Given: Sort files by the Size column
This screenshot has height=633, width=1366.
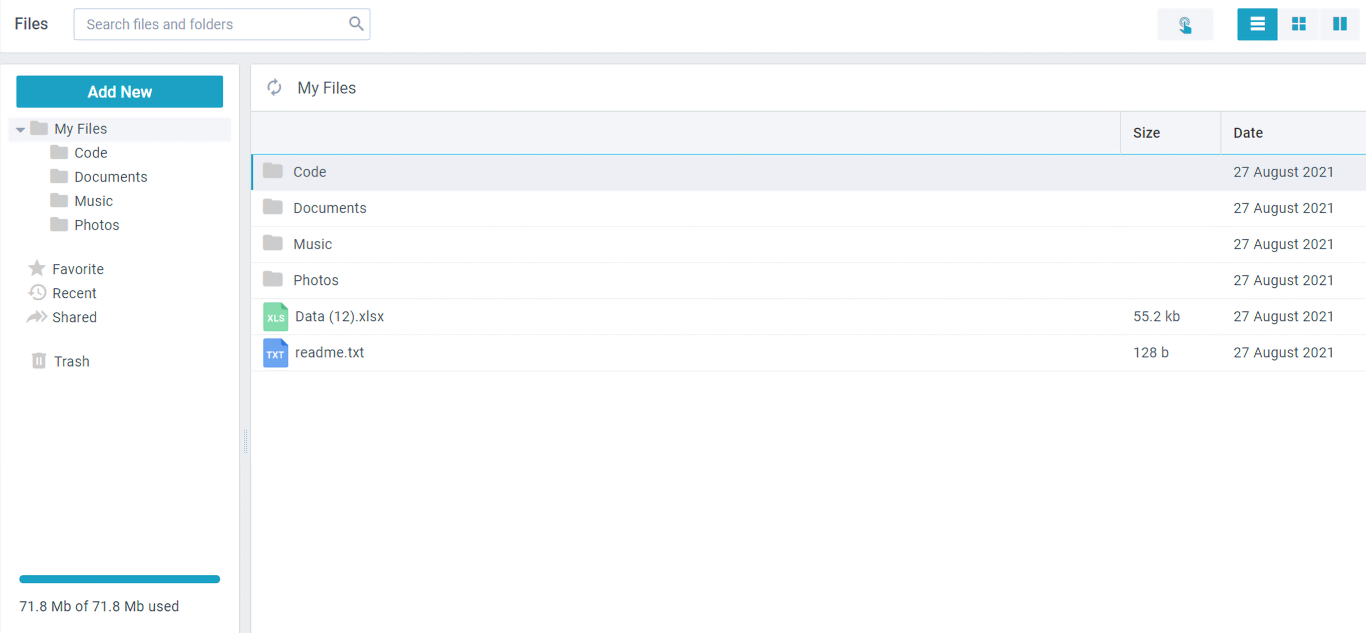Looking at the screenshot, I should click(1146, 132).
